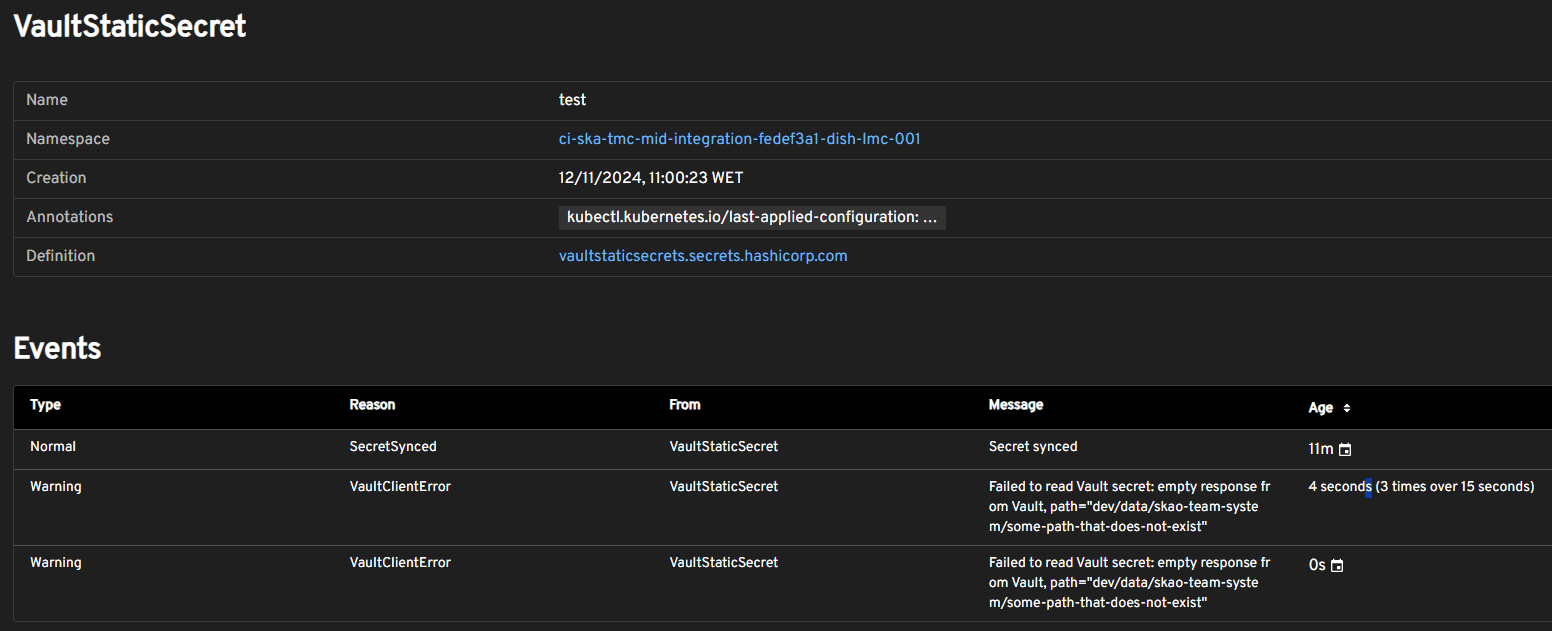Click the Events section heading
The height and width of the screenshot is (631, 1552).
pyautogui.click(x=57, y=348)
